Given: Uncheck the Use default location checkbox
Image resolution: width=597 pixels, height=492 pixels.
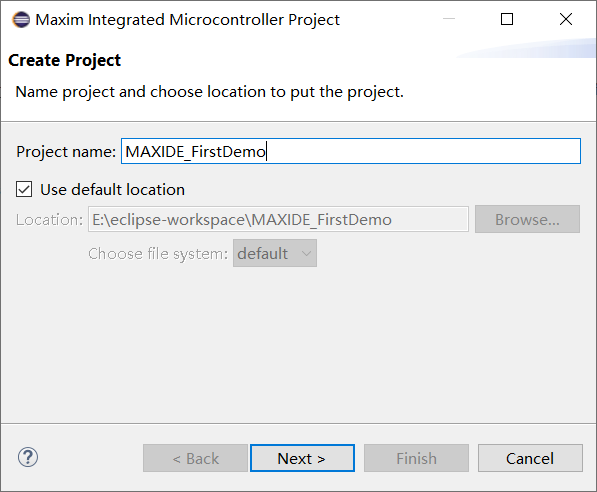Looking at the screenshot, I should pyautogui.click(x=24, y=189).
